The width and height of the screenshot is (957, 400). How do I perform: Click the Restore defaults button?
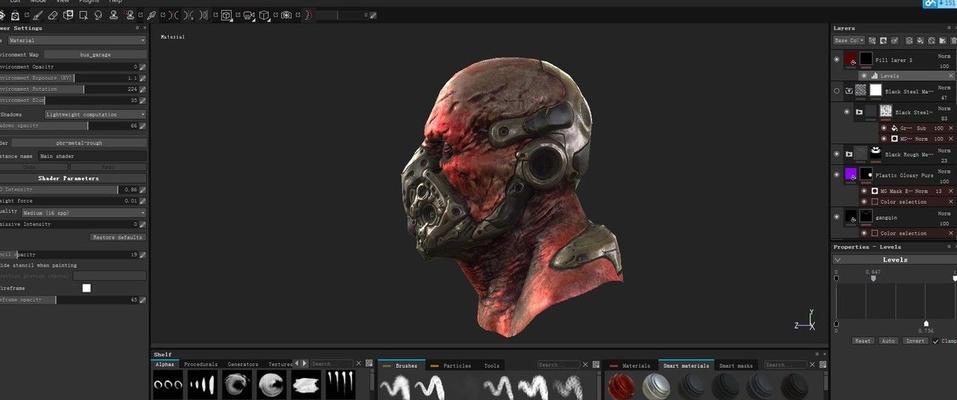tap(118, 237)
